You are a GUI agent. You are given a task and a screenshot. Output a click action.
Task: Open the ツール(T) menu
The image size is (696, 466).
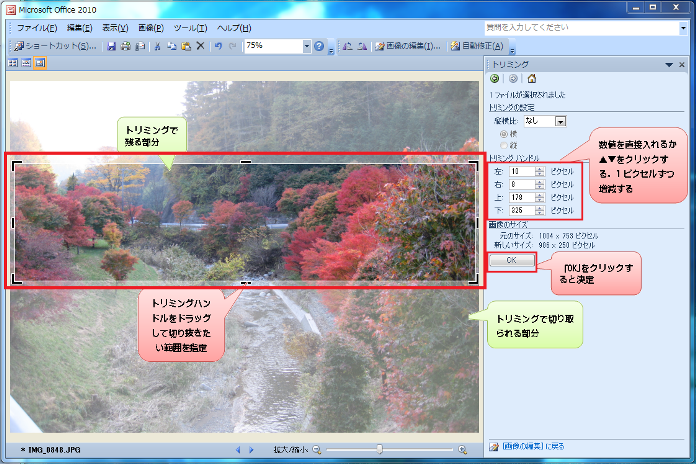190,28
